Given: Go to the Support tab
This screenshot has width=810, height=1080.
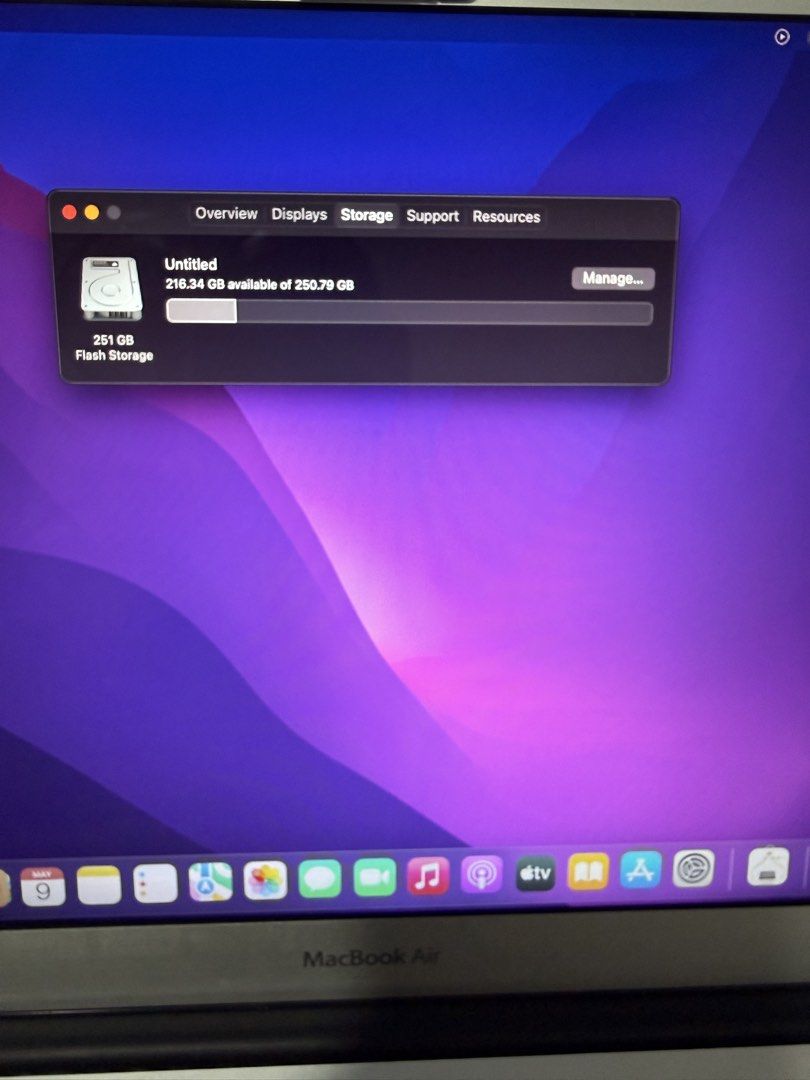Looking at the screenshot, I should 432,216.
